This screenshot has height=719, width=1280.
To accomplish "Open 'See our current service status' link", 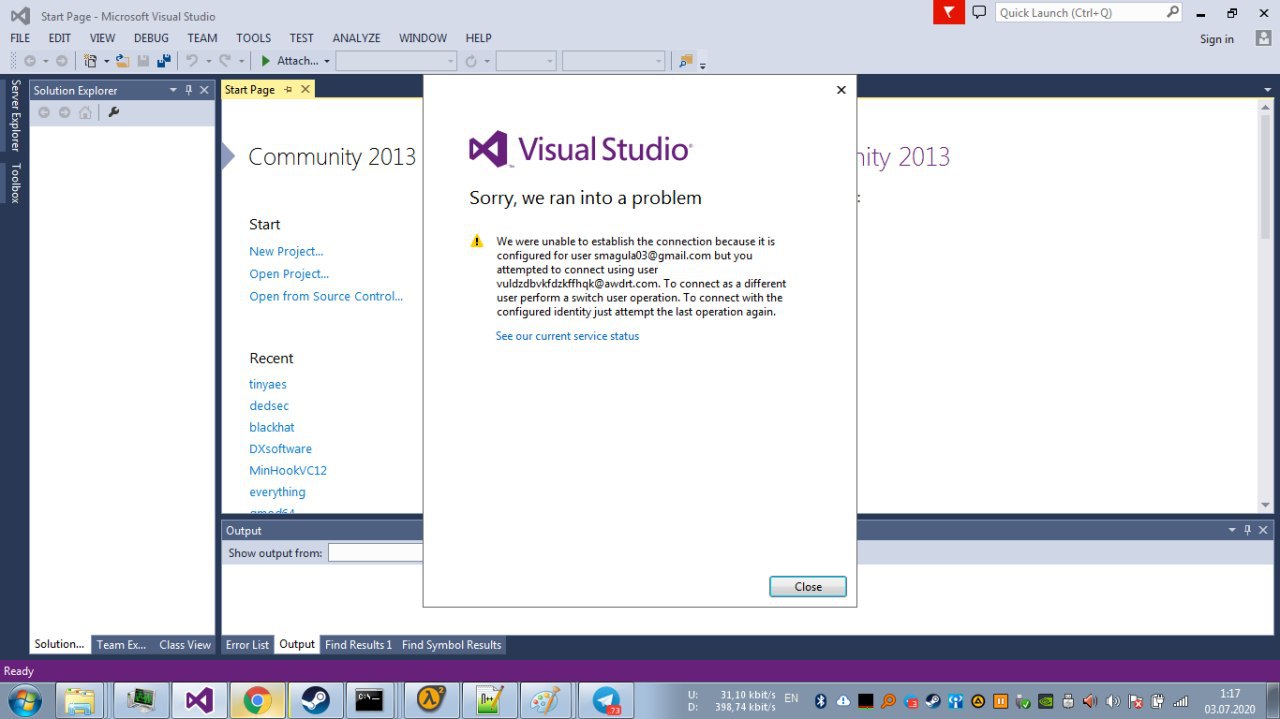I will point(567,336).
